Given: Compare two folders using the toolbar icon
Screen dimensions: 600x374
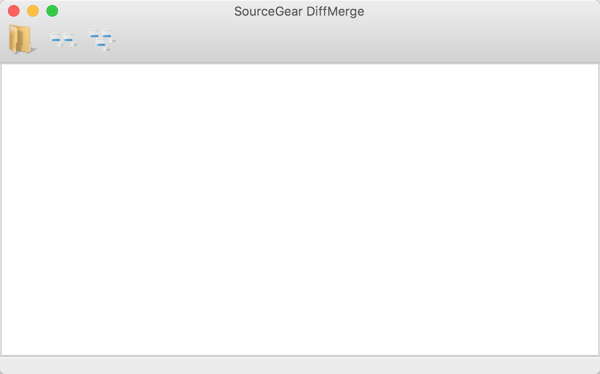Looking at the screenshot, I should pos(22,39).
